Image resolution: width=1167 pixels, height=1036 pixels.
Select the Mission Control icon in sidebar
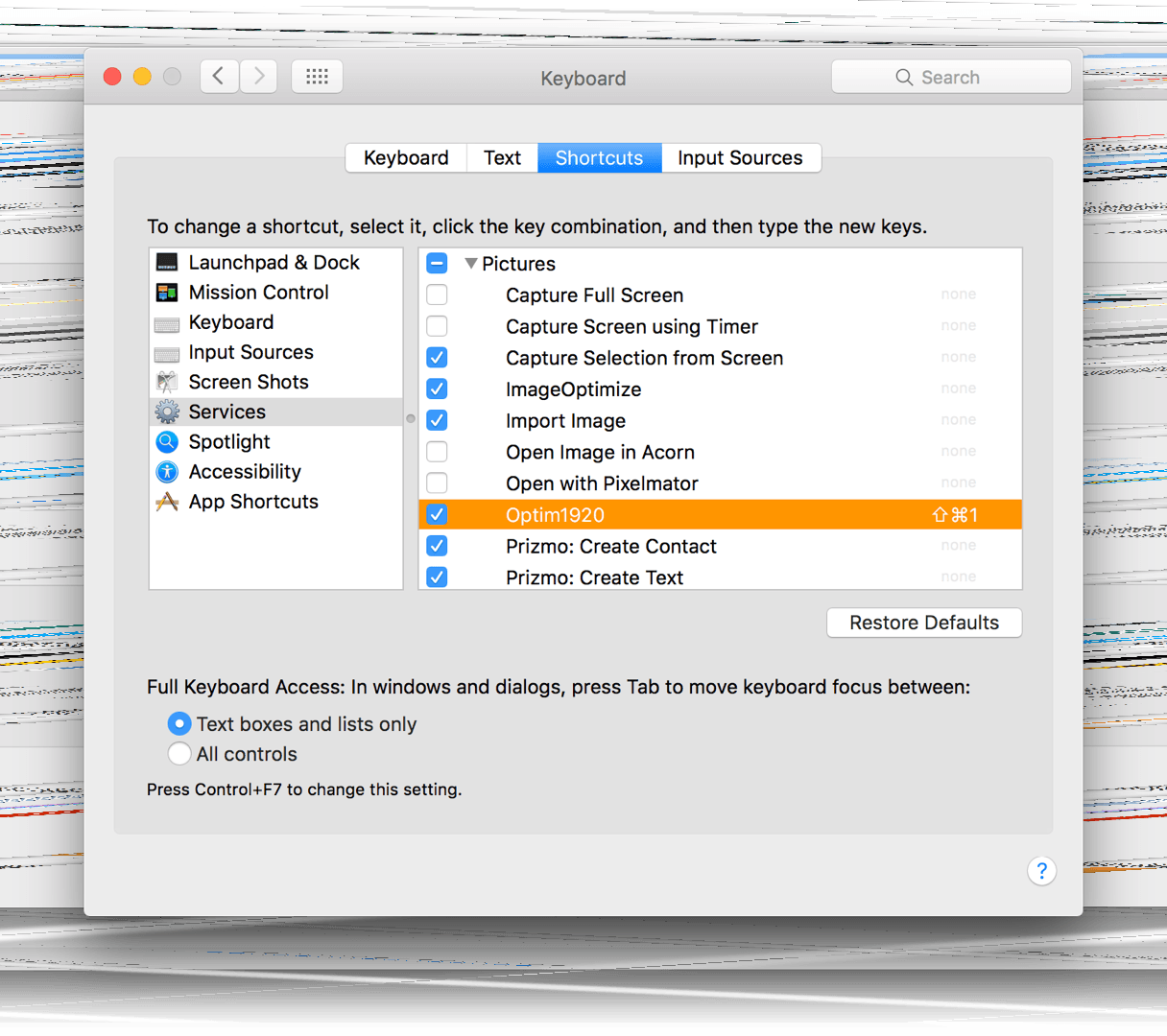tap(167, 293)
